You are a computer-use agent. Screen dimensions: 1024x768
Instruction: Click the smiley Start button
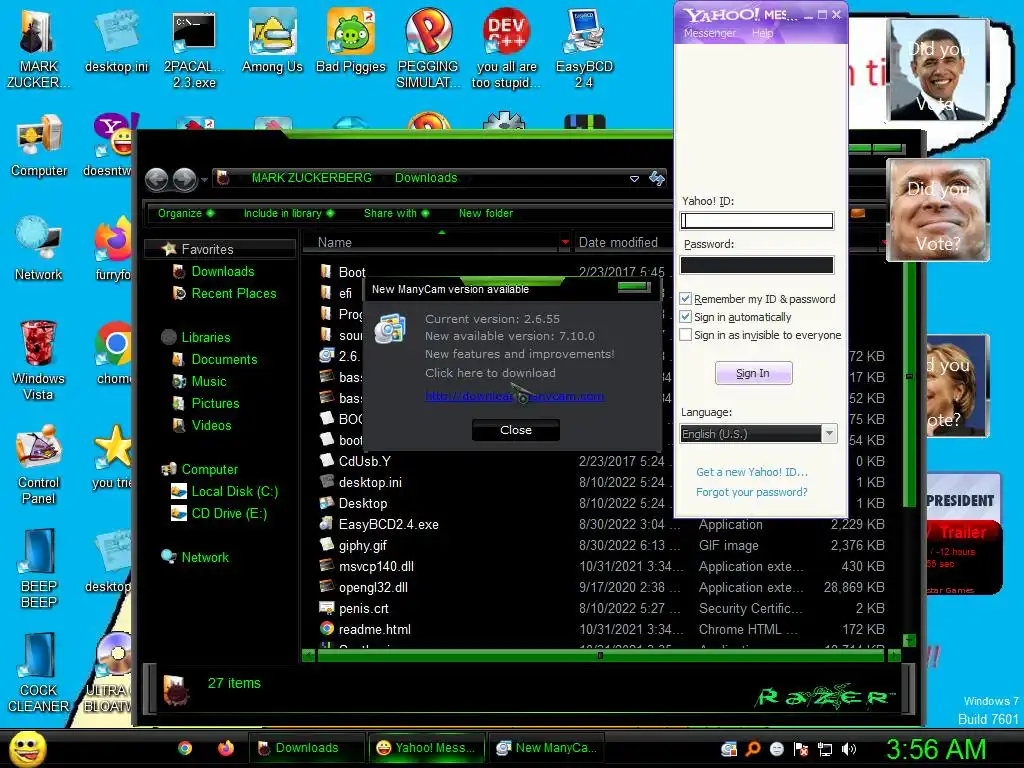[x=28, y=748]
